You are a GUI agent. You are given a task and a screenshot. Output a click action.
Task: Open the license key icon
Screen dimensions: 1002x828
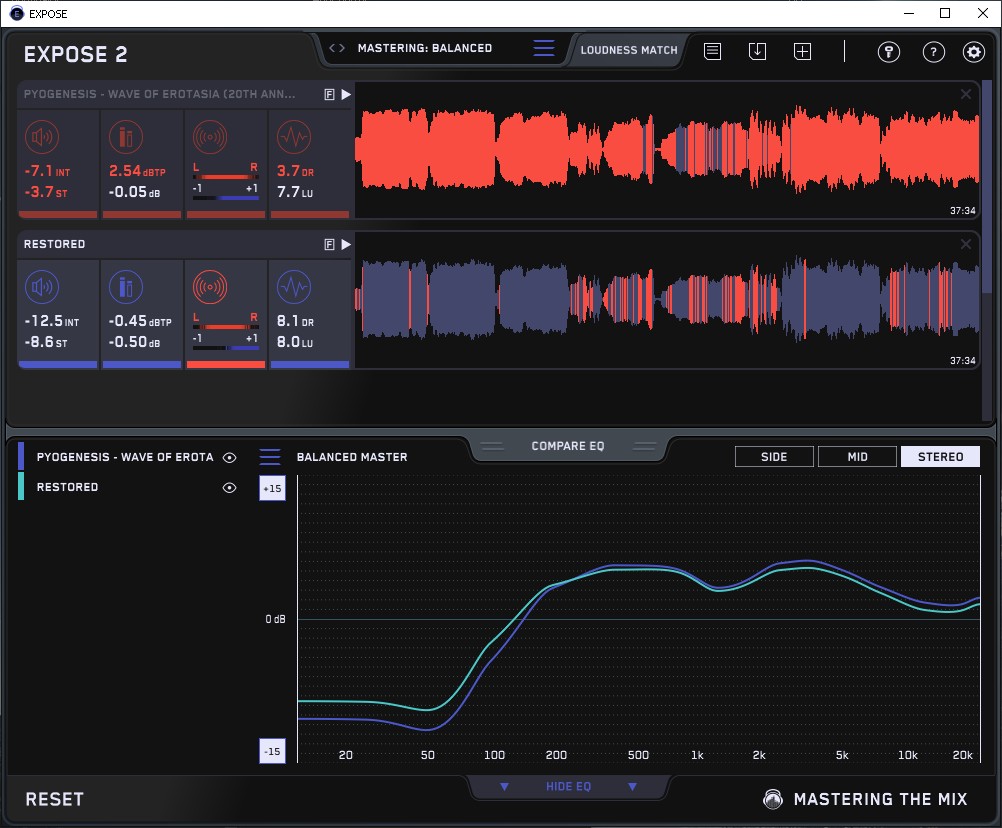(889, 52)
